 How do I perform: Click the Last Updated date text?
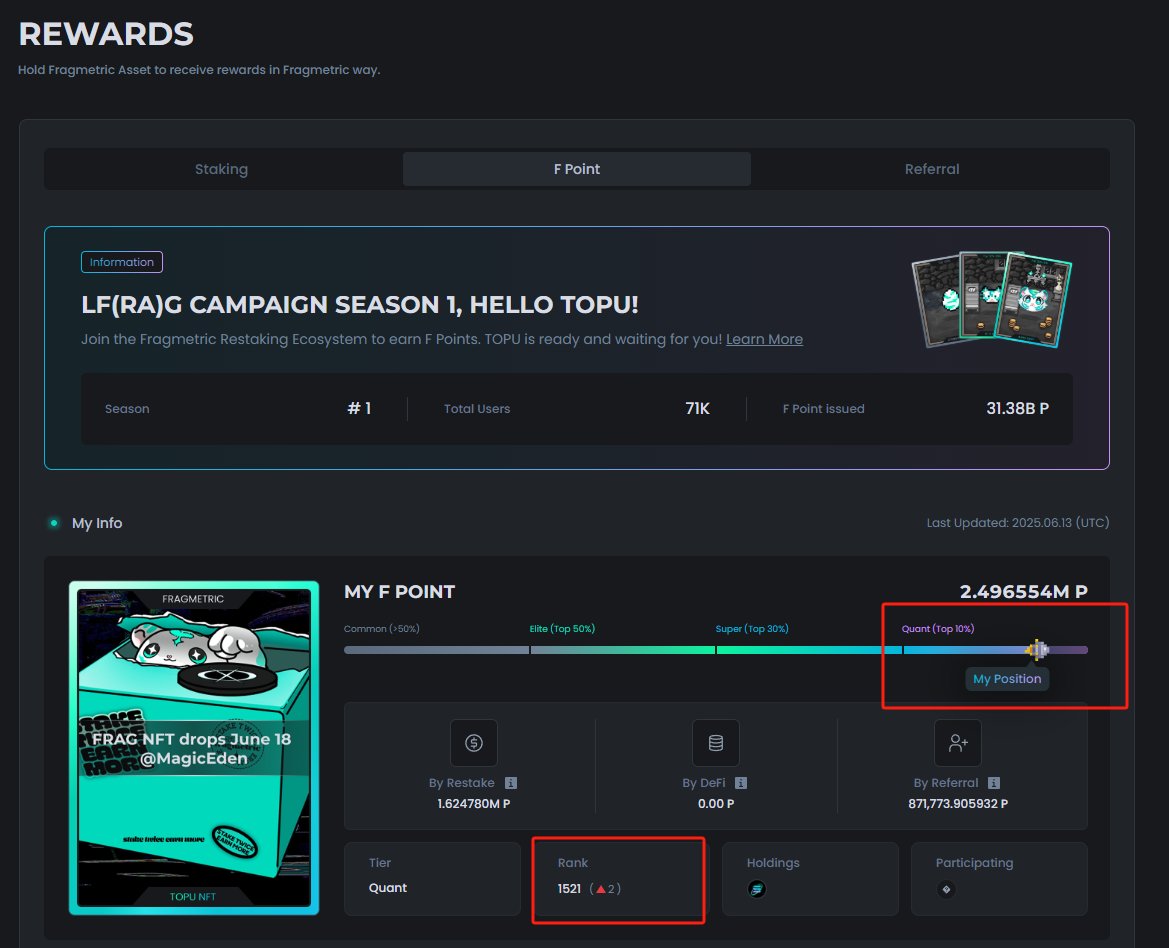1018,522
